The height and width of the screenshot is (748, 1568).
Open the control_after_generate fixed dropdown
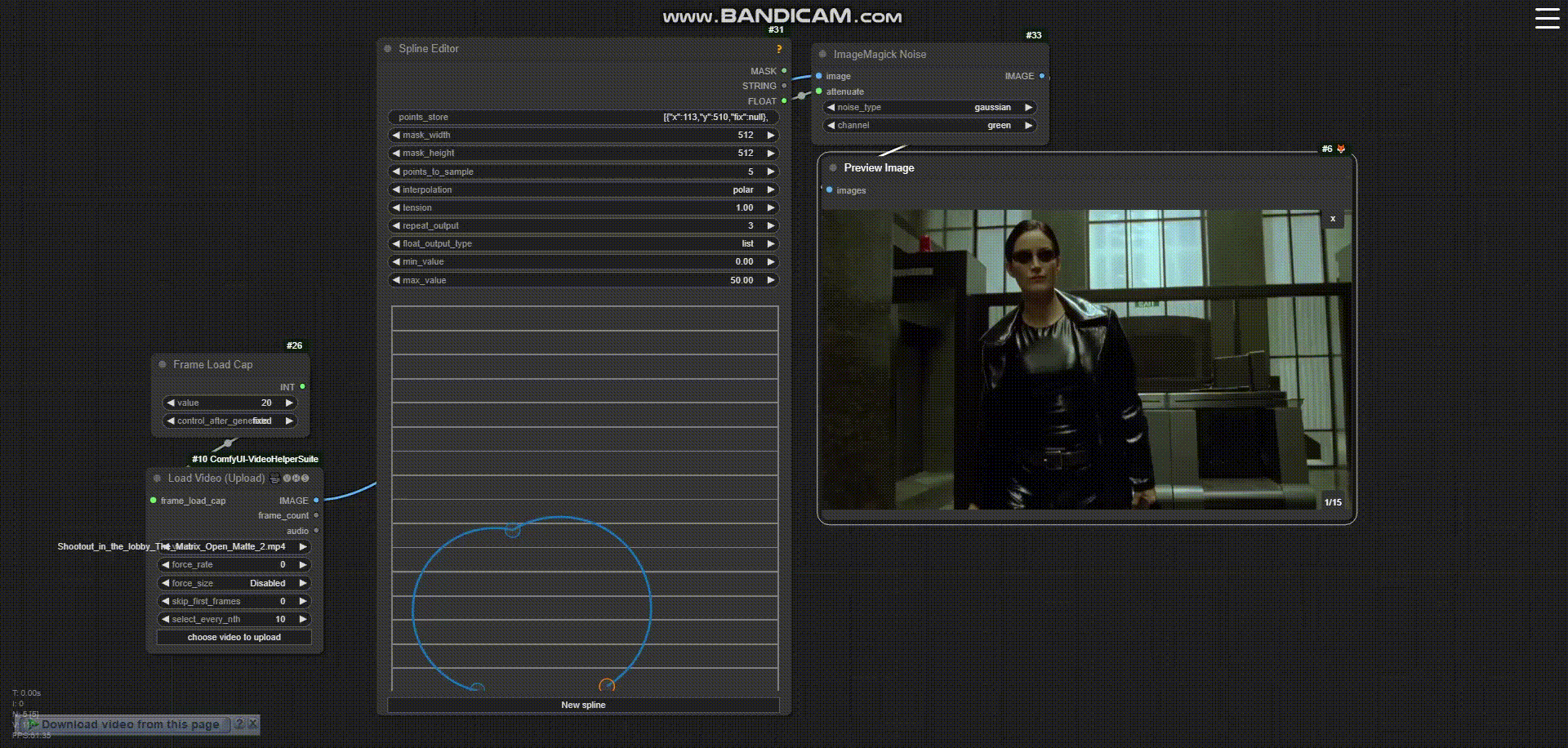230,421
